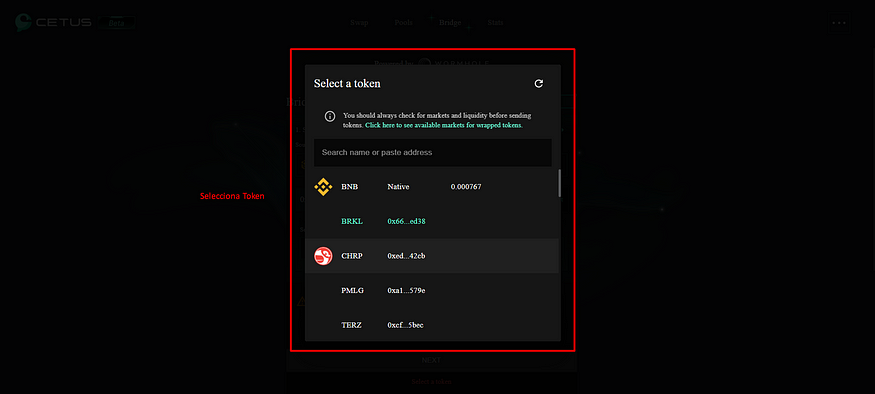Image resolution: width=875 pixels, height=394 pixels.
Task: Click TERZ address 0xcf...5bec
Action: coord(405,325)
